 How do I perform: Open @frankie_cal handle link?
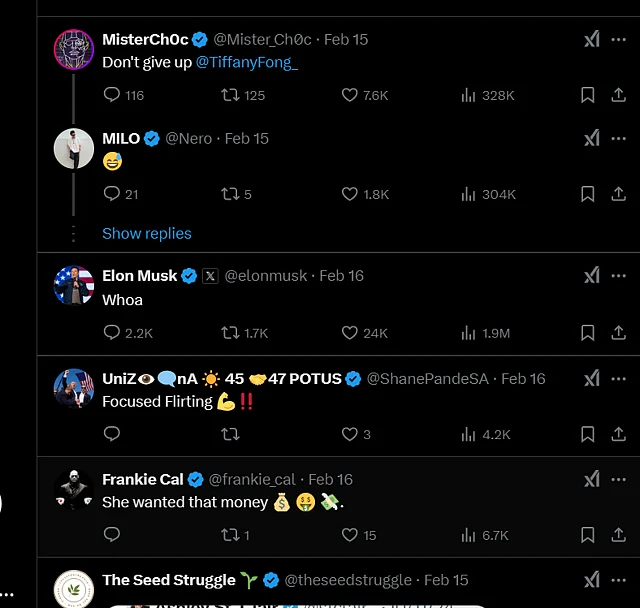(252, 479)
